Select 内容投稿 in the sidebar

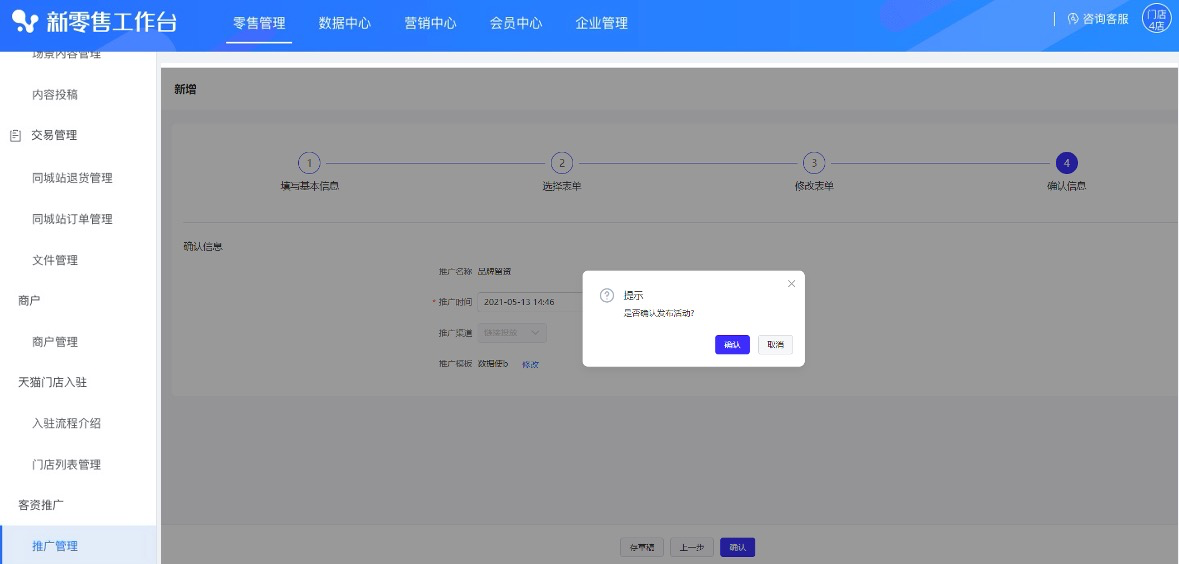pos(55,95)
